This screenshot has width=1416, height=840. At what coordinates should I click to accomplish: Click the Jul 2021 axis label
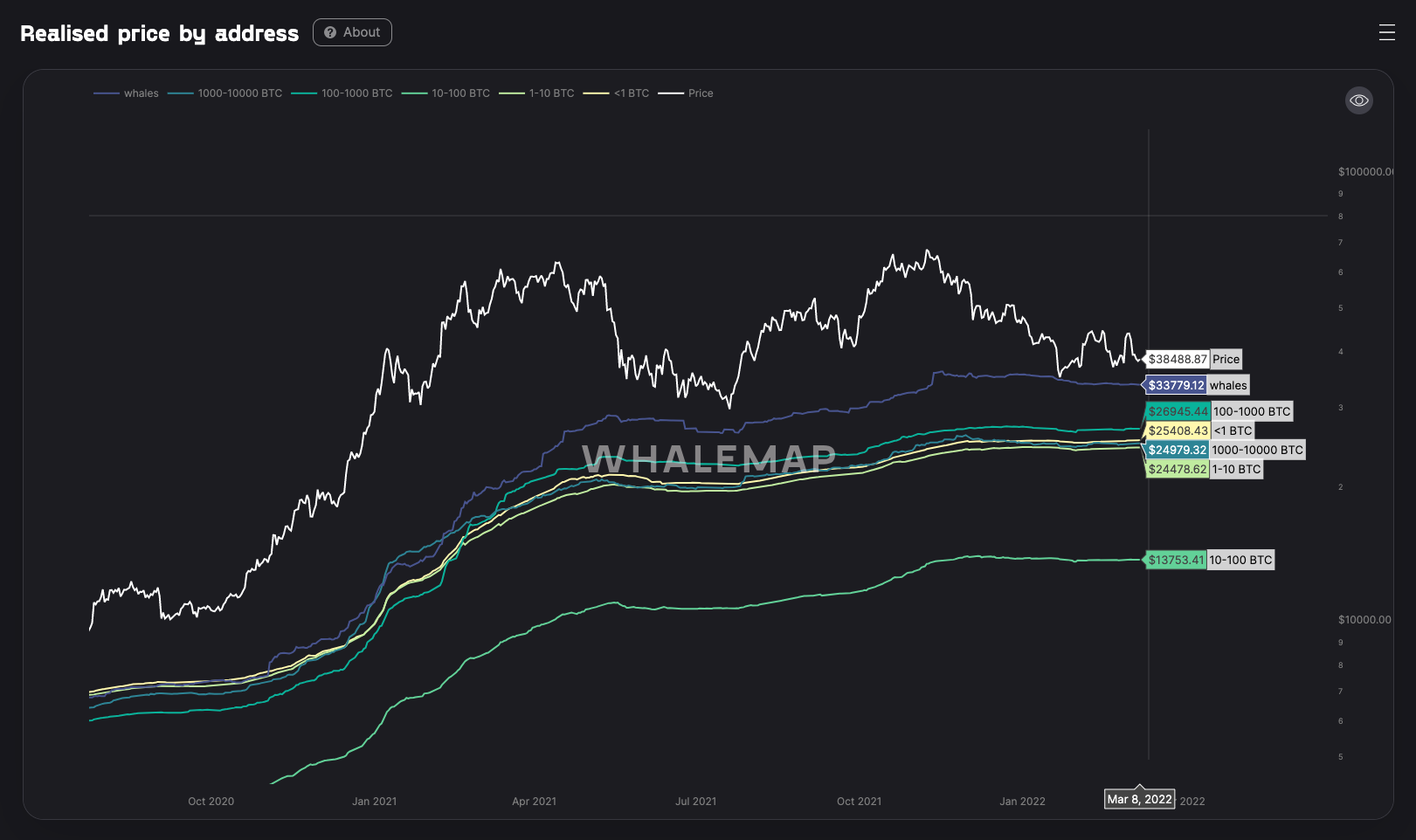(x=695, y=801)
